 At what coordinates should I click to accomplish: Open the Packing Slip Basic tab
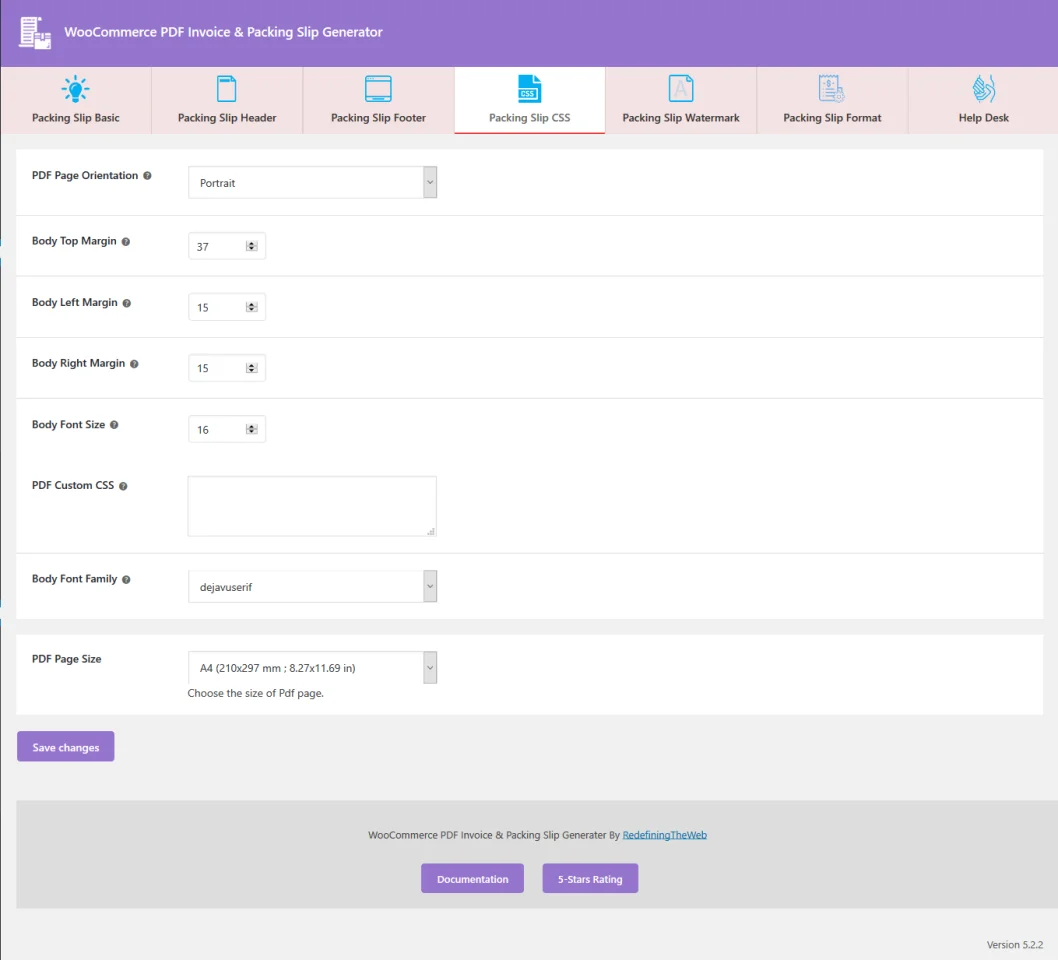(76, 101)
